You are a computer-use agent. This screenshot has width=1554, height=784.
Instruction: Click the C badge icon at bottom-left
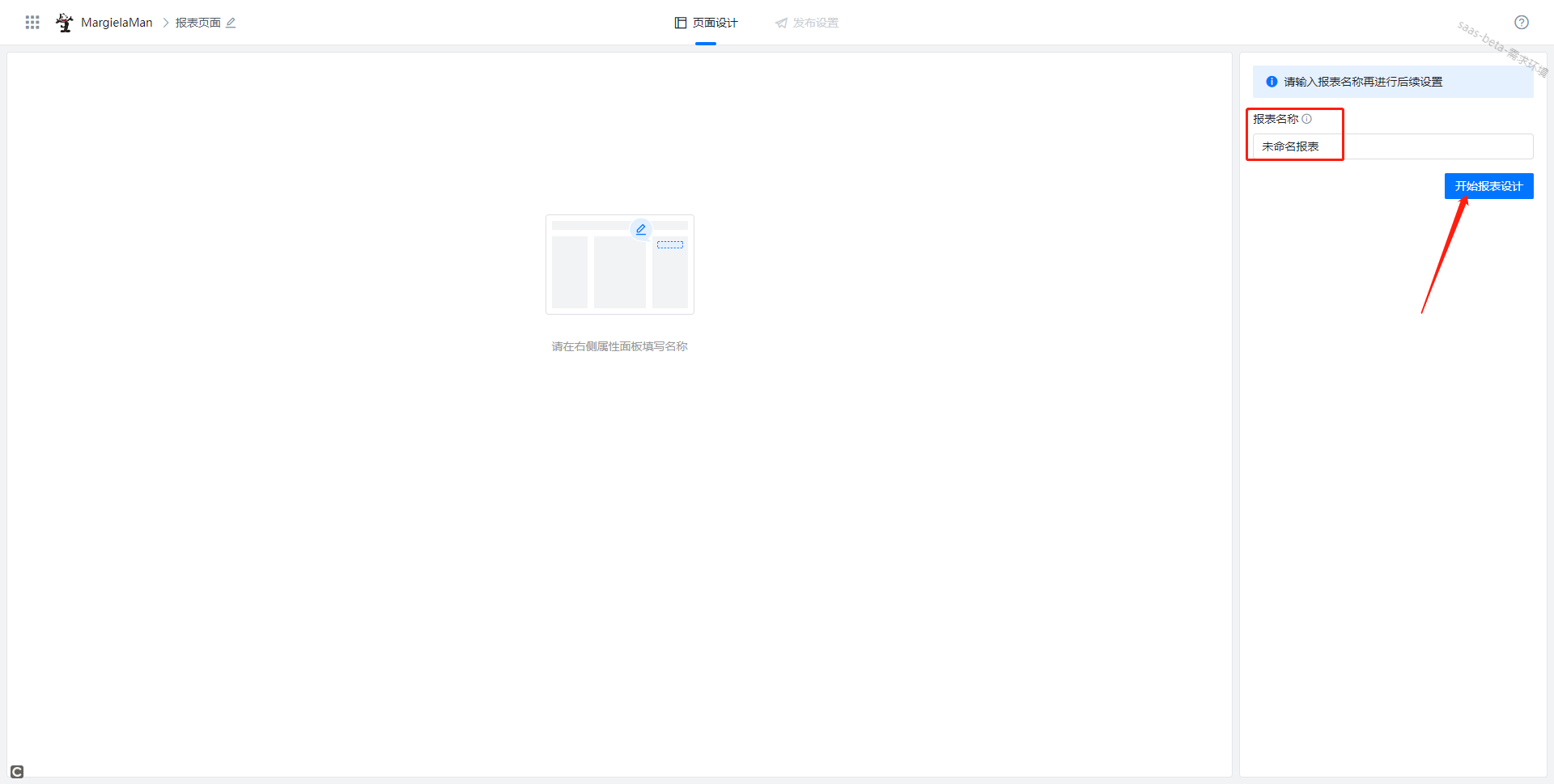click(17, 772)
